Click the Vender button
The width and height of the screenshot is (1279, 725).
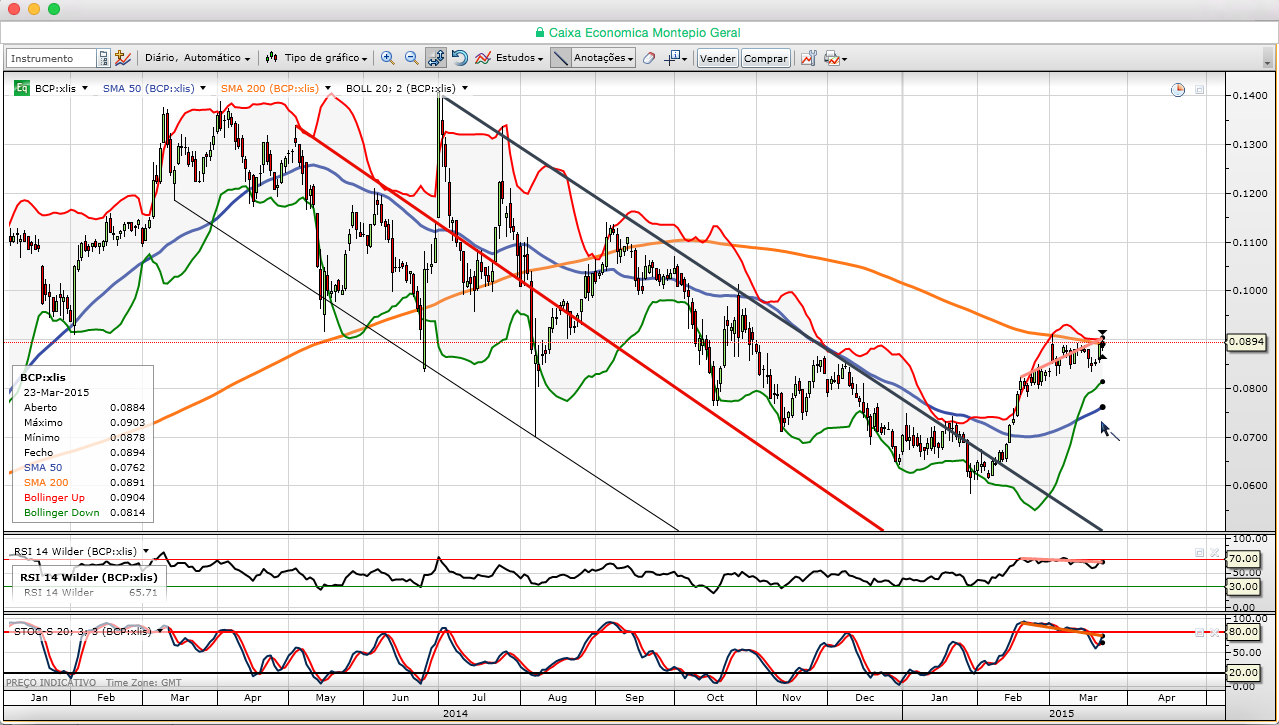tap(718, 58)
